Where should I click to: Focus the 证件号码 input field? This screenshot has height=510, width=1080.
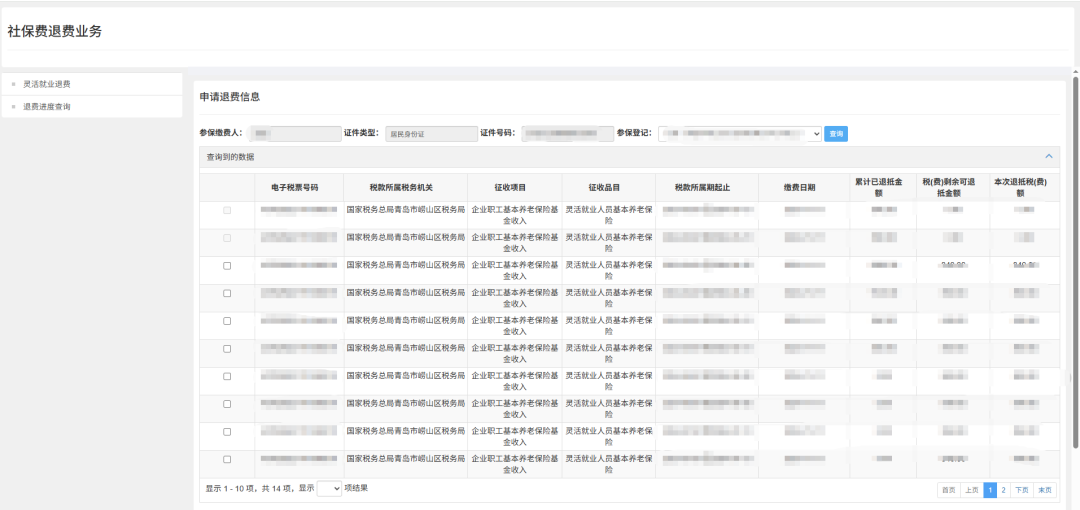click(x=567, y=134)
